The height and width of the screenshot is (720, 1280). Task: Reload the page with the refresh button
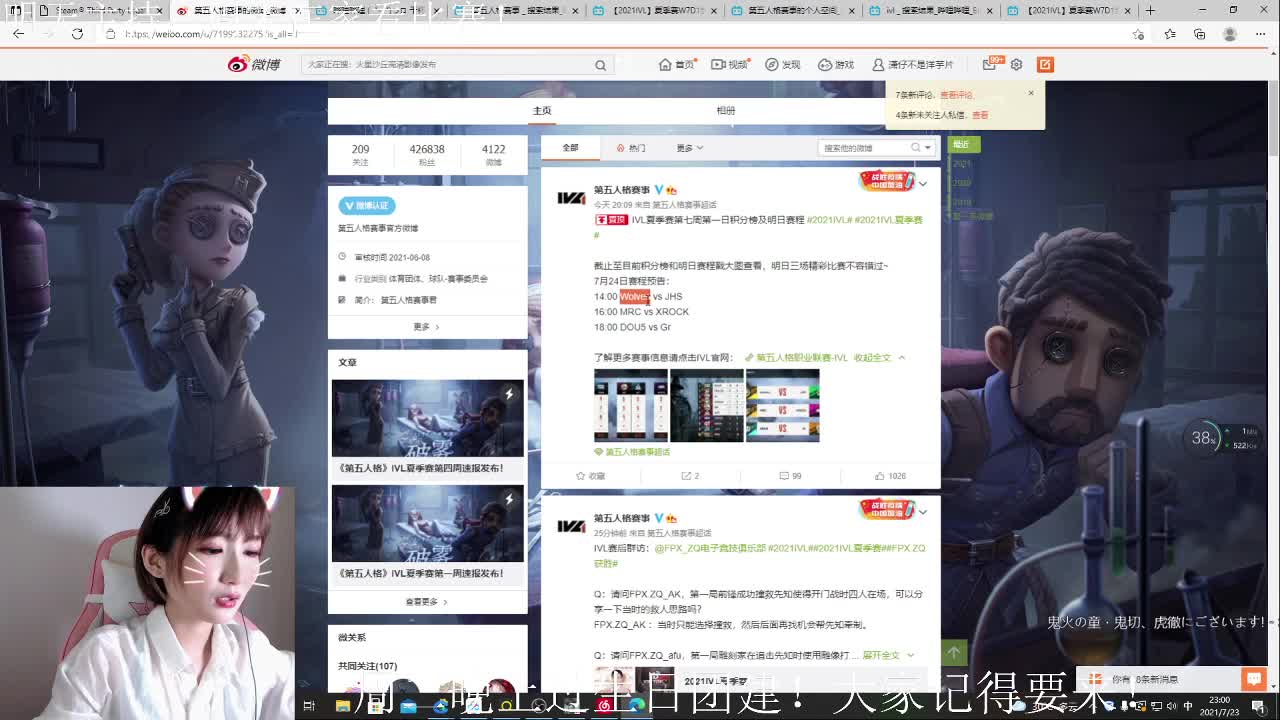(x=77, y=33)
